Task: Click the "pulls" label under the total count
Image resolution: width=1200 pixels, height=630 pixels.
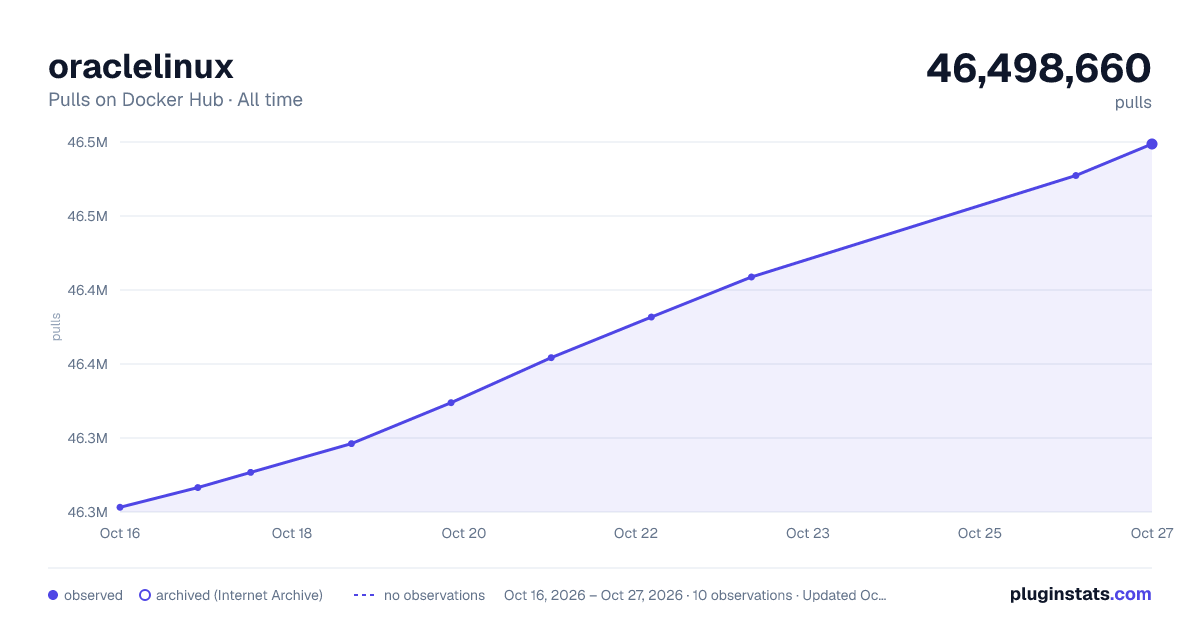Action: click(x=1133, y=103)
